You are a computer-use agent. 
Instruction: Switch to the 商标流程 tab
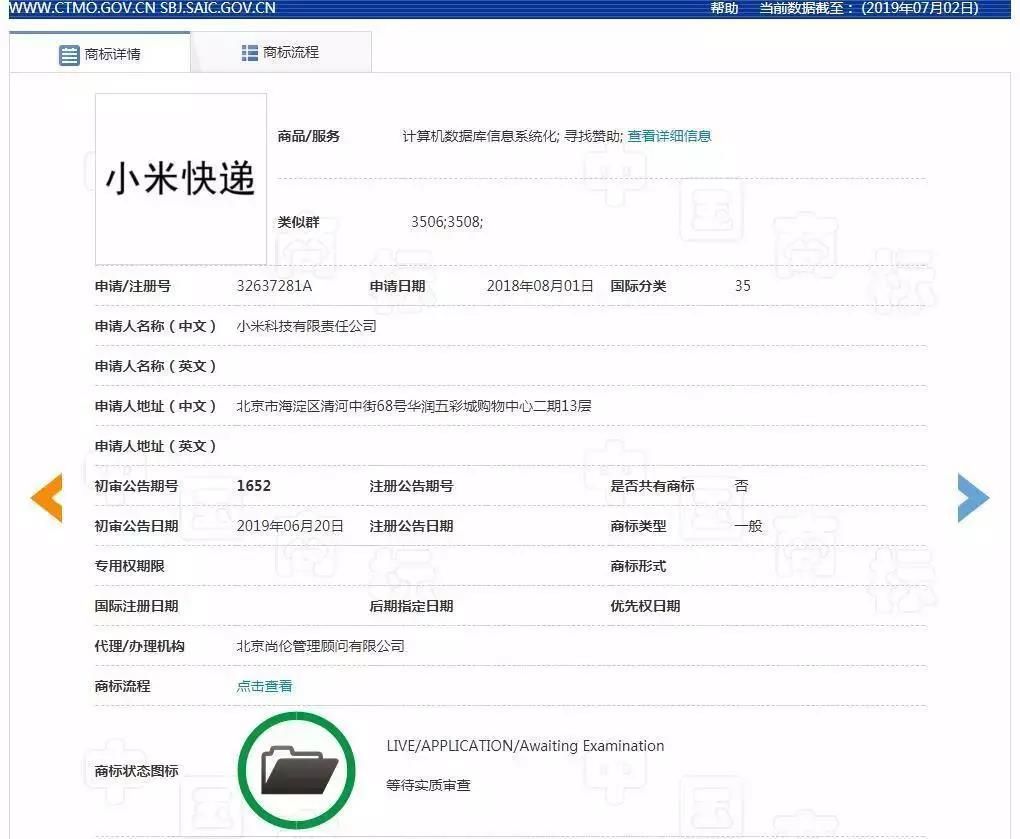[x=291, y=52]
